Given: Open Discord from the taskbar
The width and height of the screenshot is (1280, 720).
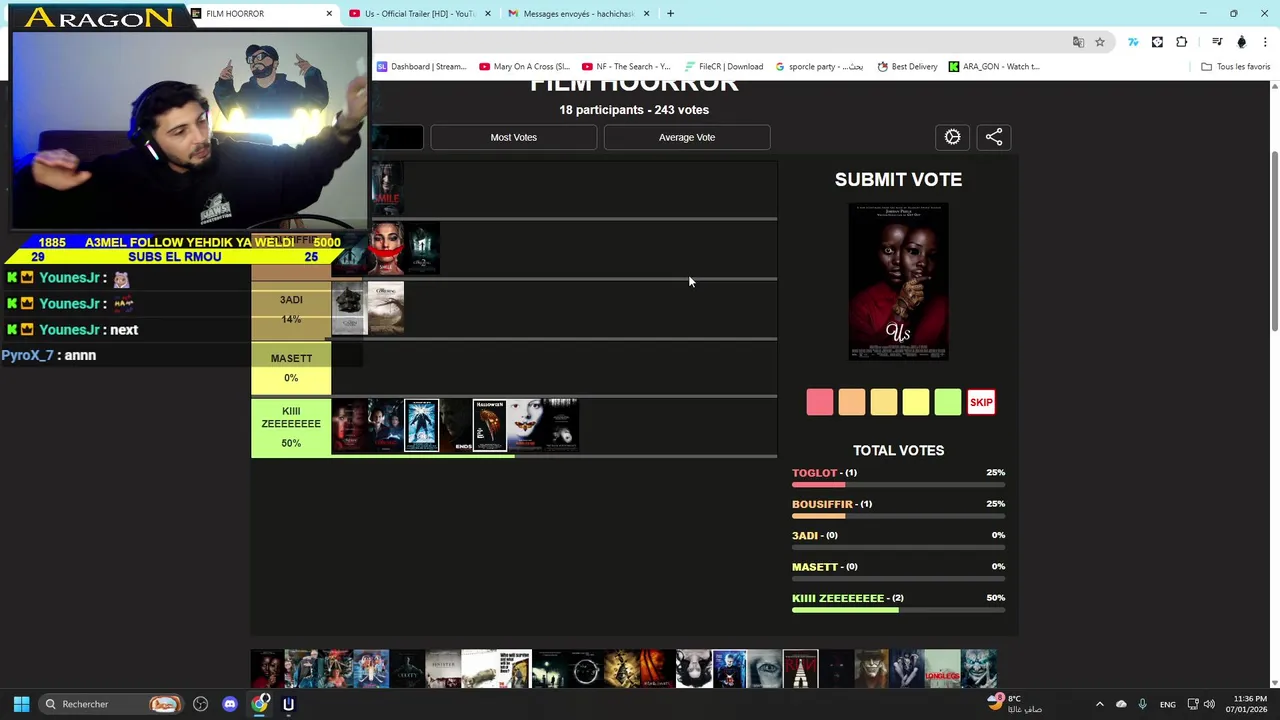Looking at the screenshot, I should tap(230, 704).
